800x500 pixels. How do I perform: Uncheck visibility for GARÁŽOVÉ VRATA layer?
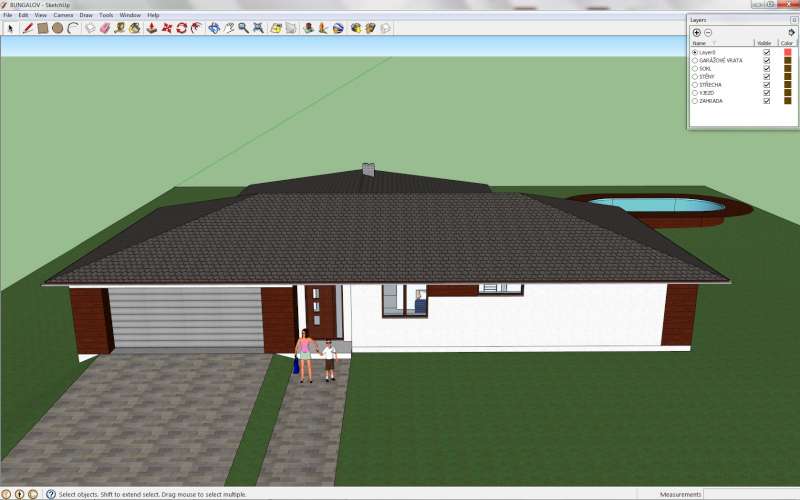766,60
